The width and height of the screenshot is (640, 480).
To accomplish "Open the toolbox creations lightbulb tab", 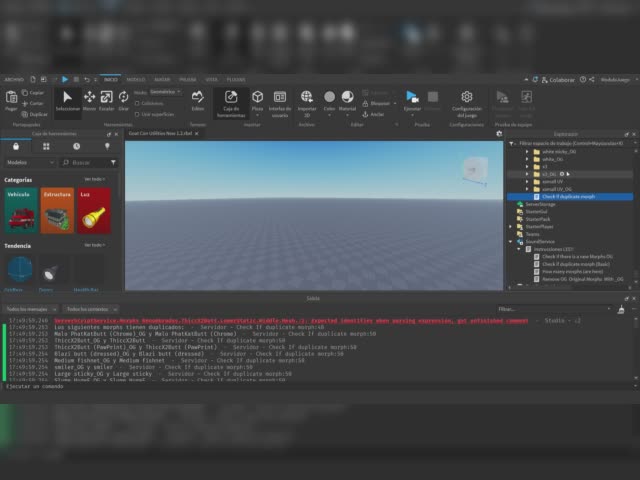I will point(107,147).
